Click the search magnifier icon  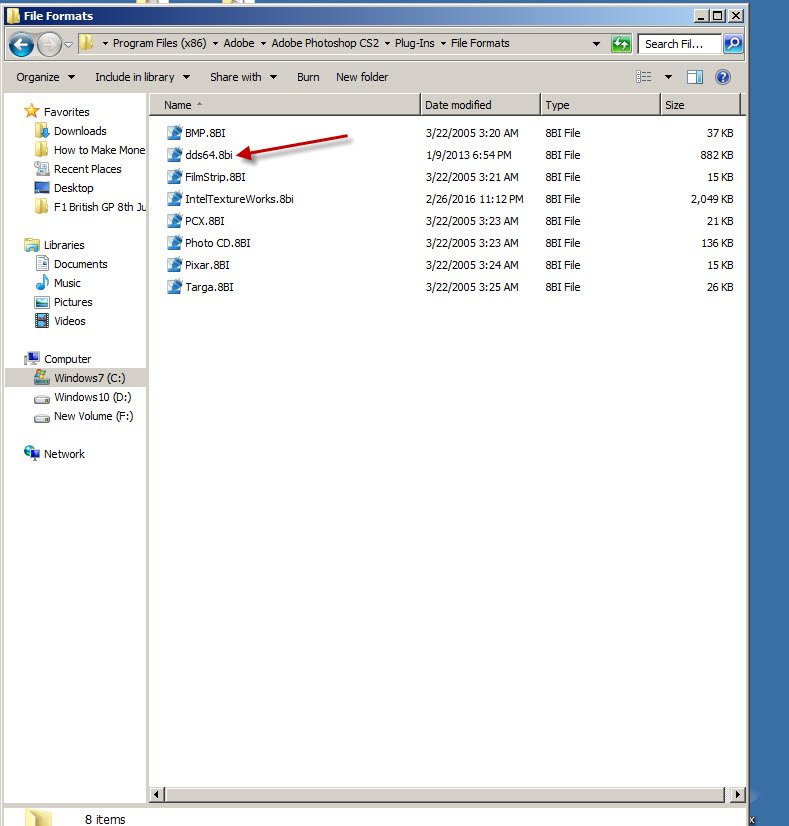point(733,44)
